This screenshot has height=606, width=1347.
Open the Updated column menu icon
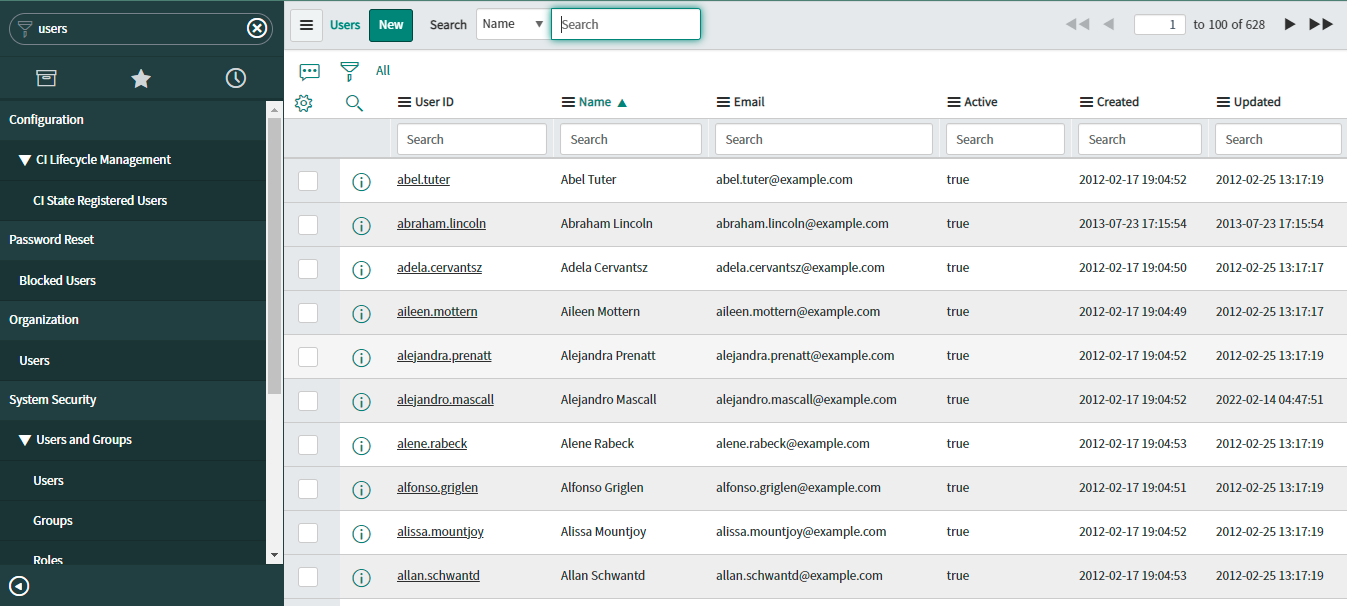click(1224, 102)
